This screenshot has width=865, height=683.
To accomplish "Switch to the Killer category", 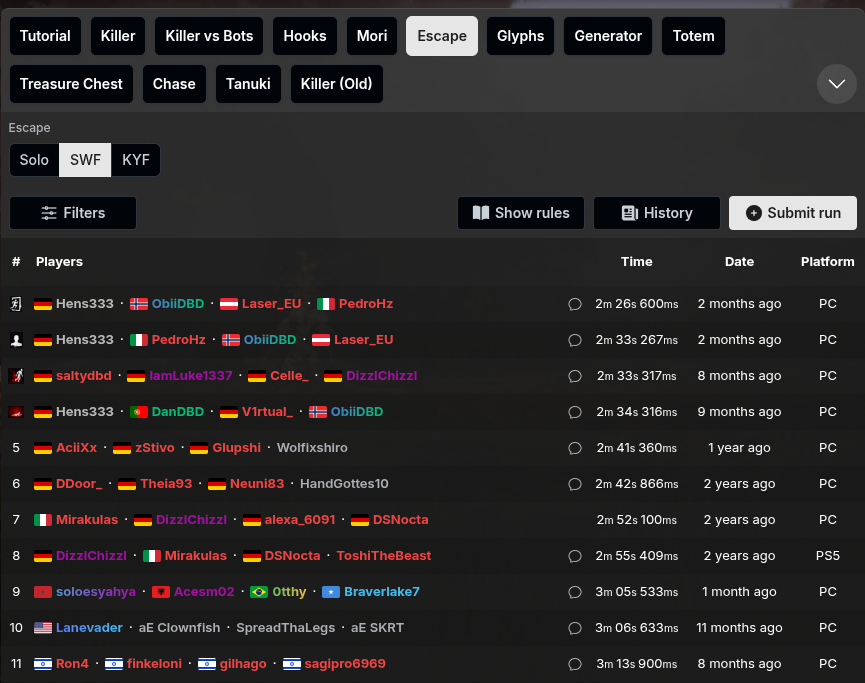I will pos(118,36).
